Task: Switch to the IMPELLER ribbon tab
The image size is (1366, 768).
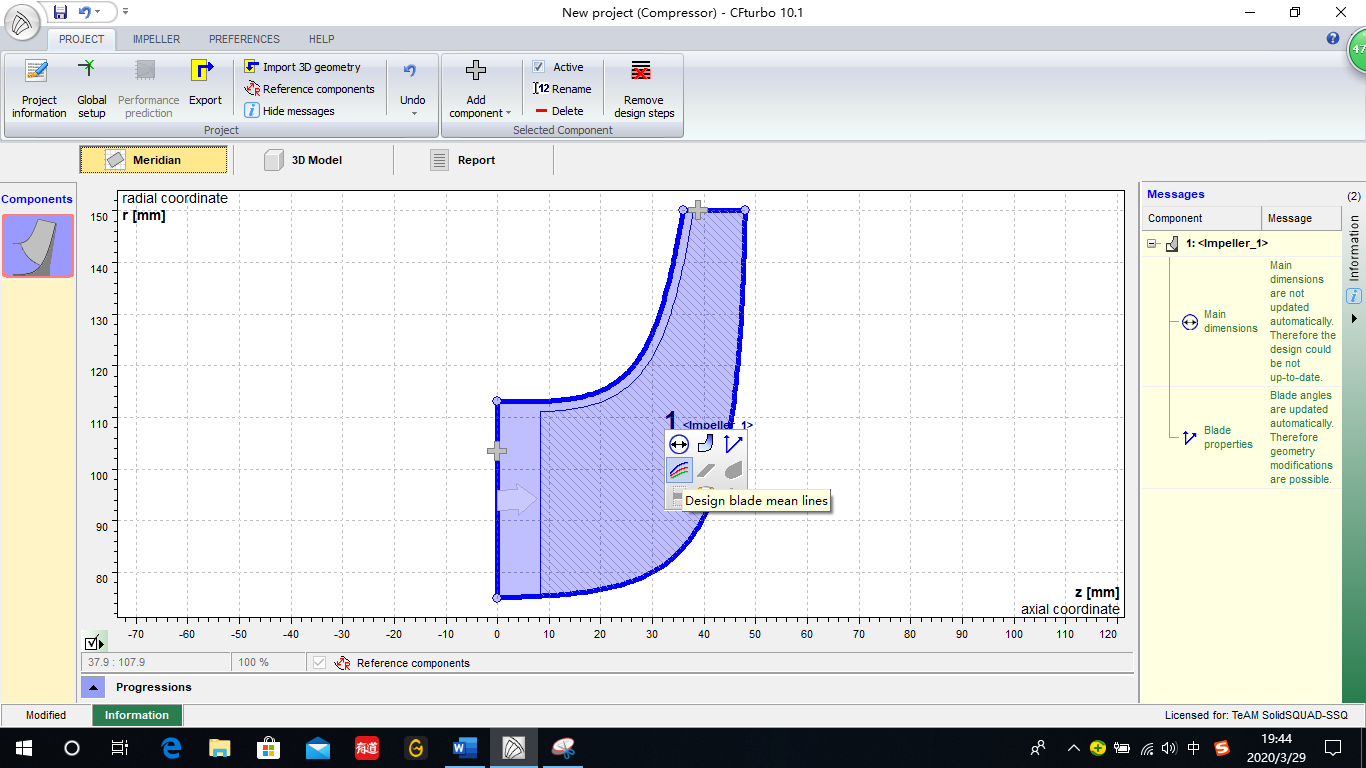Action: (156, 39)
